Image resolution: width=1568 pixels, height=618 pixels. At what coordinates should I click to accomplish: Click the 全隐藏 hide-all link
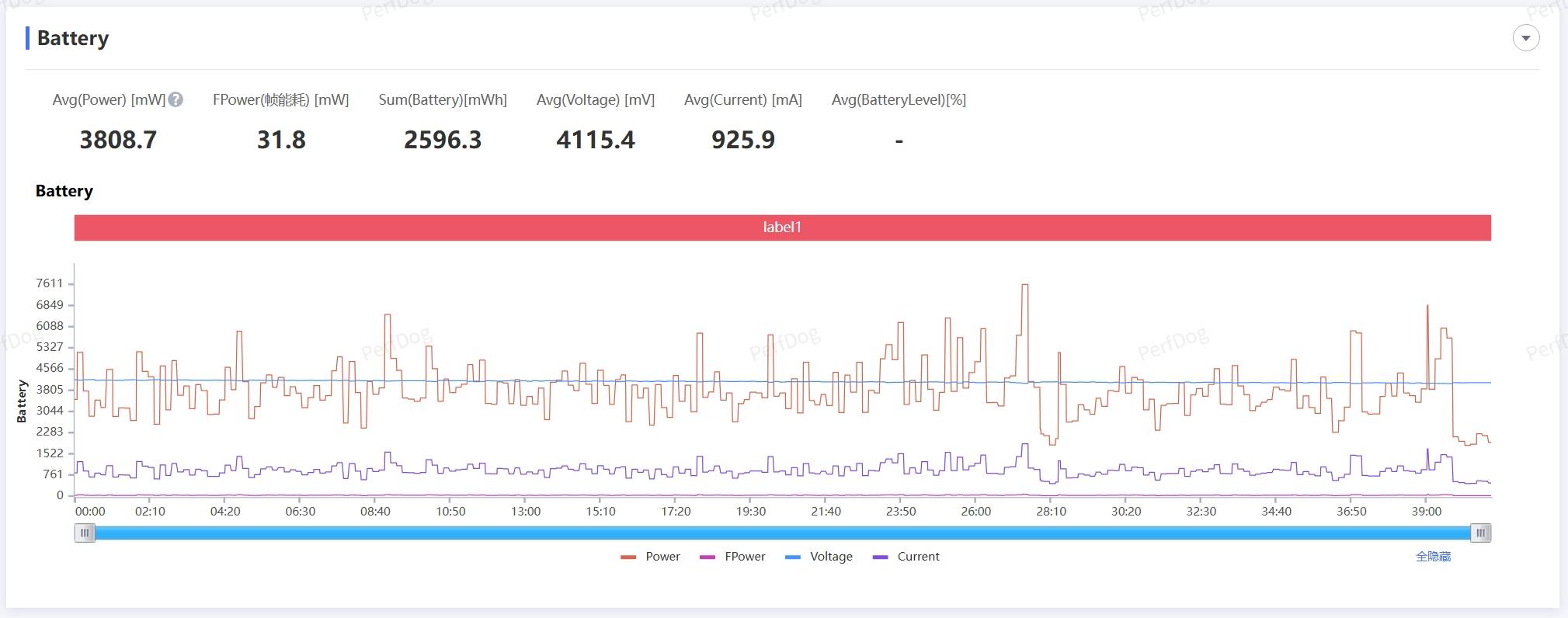pos(1433,557)
